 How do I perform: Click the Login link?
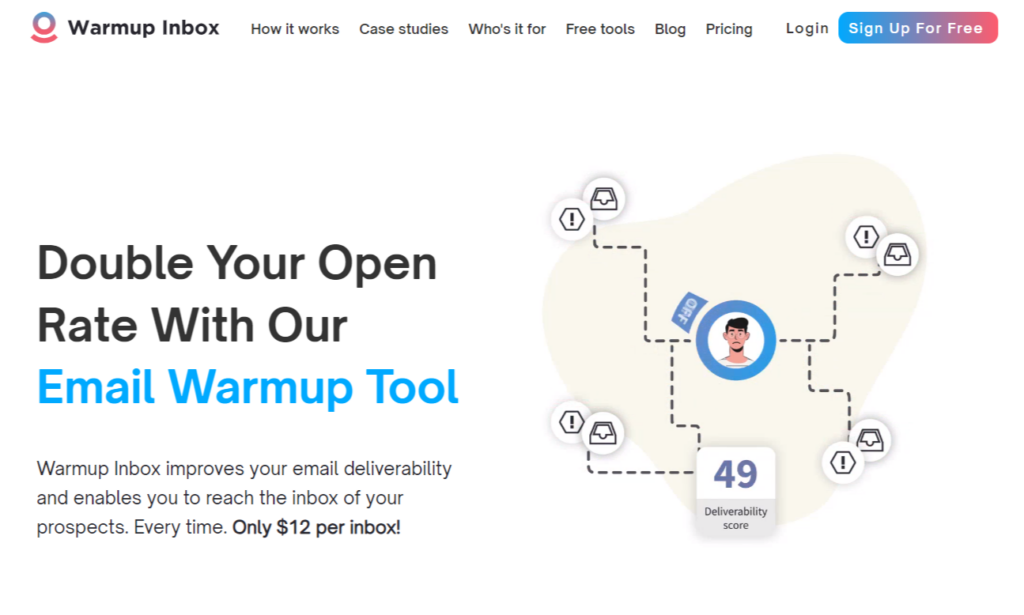807,28
